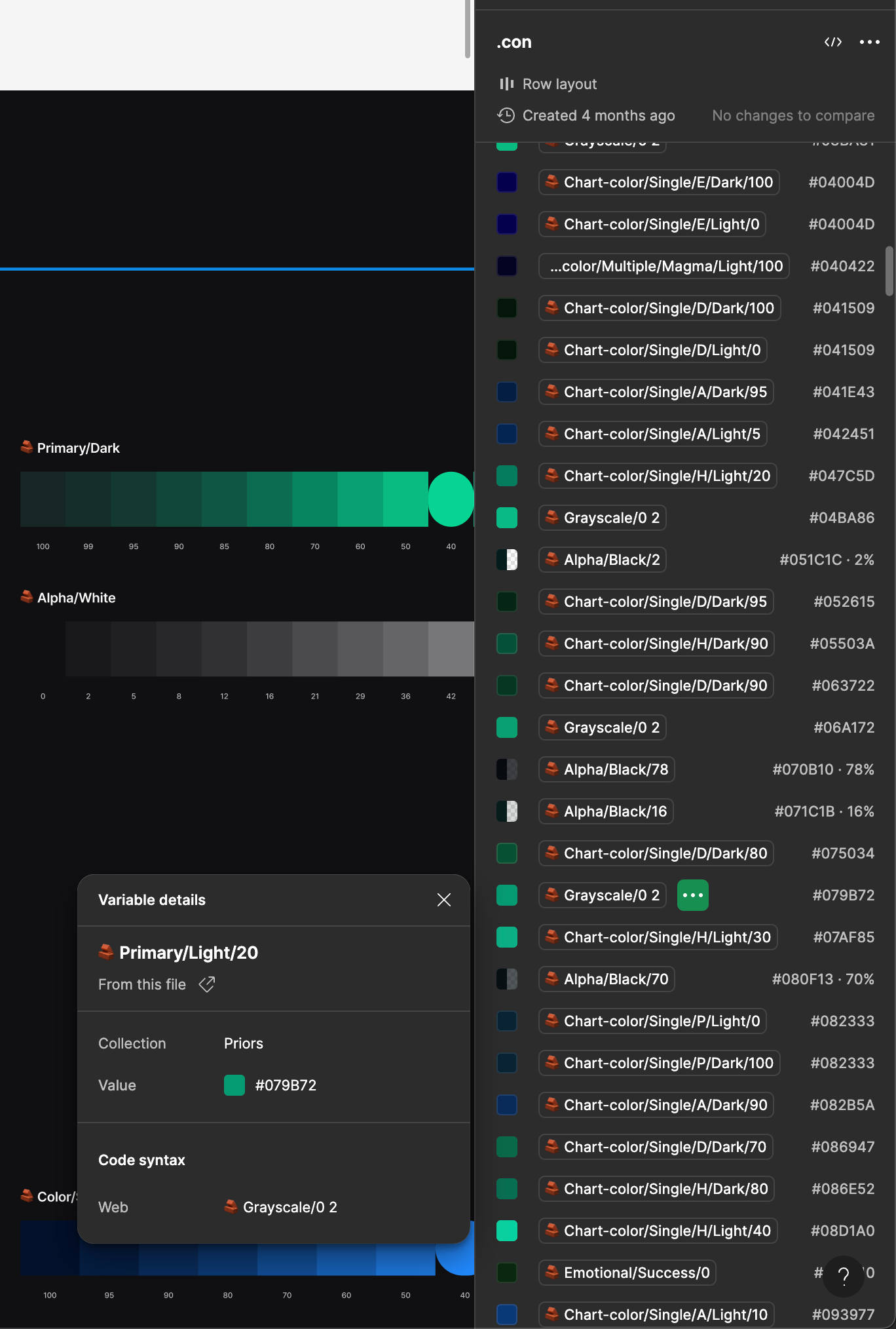Click the #041E43 swatch for A/Dark/95
This screenshot has height=1329, width=896.
pyautogui.click(x=507, y=392)
